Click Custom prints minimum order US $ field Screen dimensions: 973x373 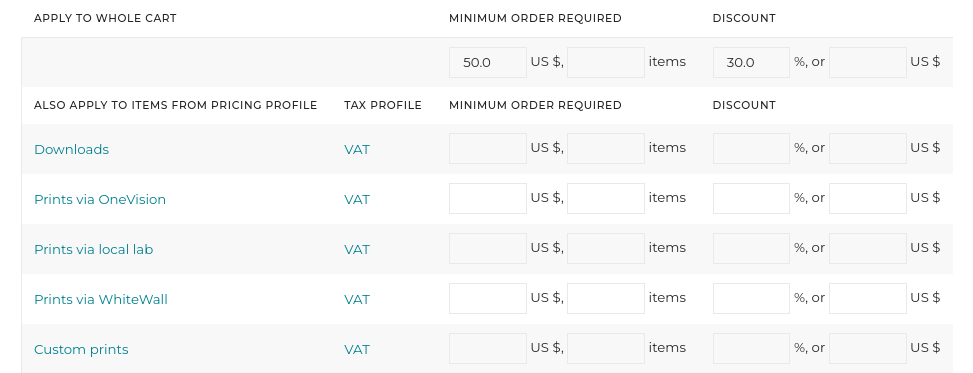[x=488, y=348]
